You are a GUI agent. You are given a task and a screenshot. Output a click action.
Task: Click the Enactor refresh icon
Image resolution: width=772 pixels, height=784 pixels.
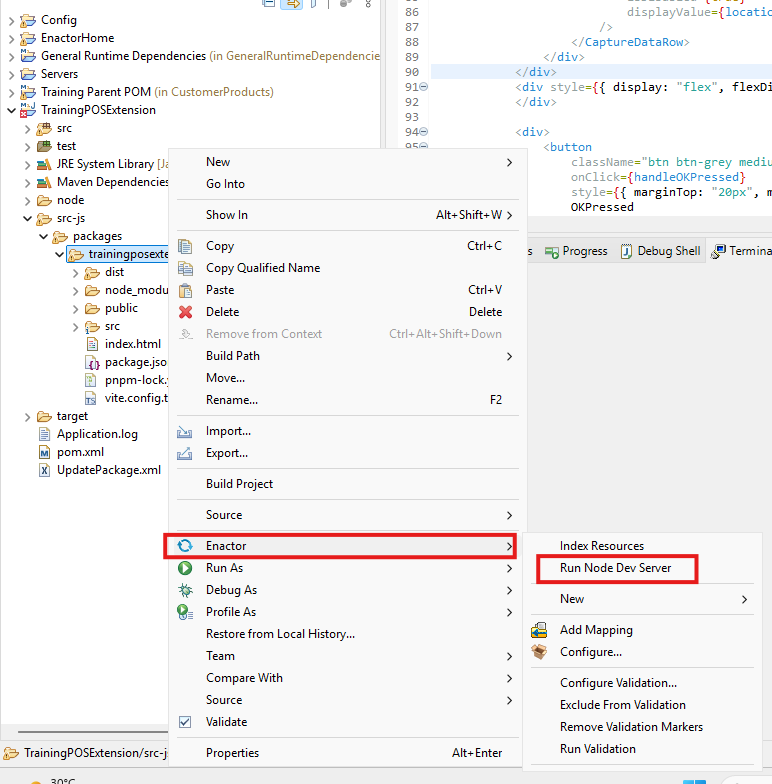click(x=185, y=546)
